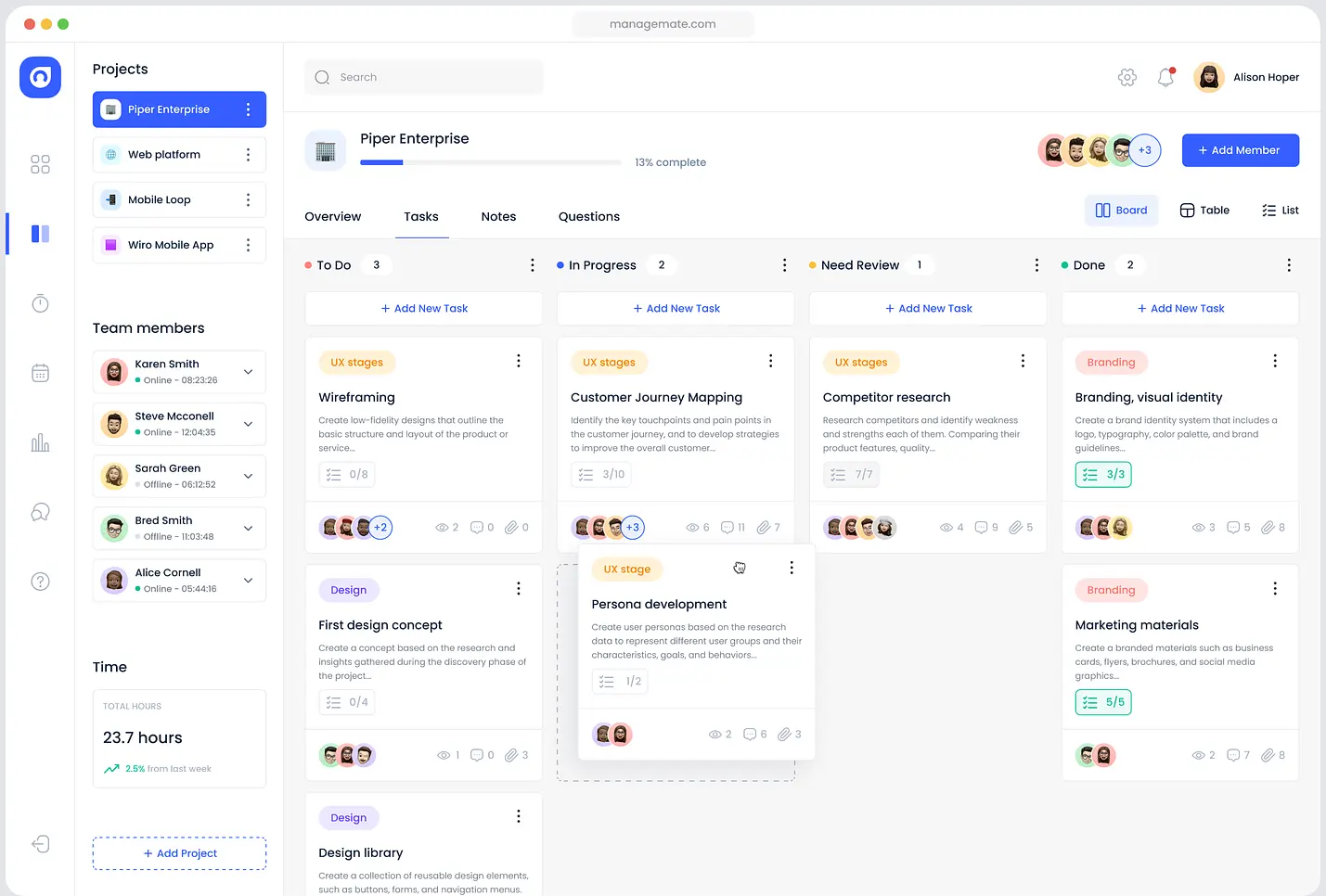Add New Task in To Do column
The image size is (1326, 896).
click(x=424, y=309)
